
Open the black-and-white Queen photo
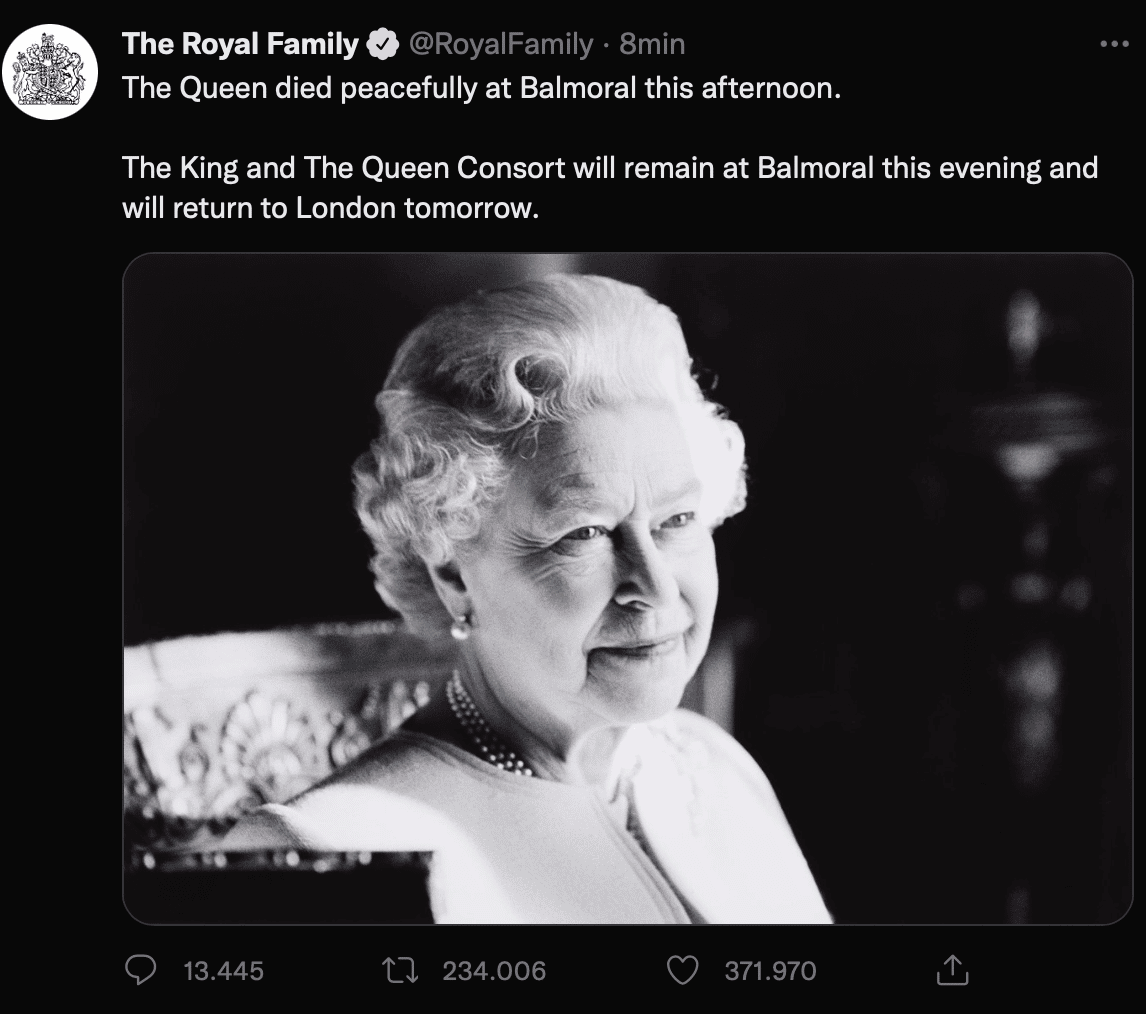(x=628, y=589)
